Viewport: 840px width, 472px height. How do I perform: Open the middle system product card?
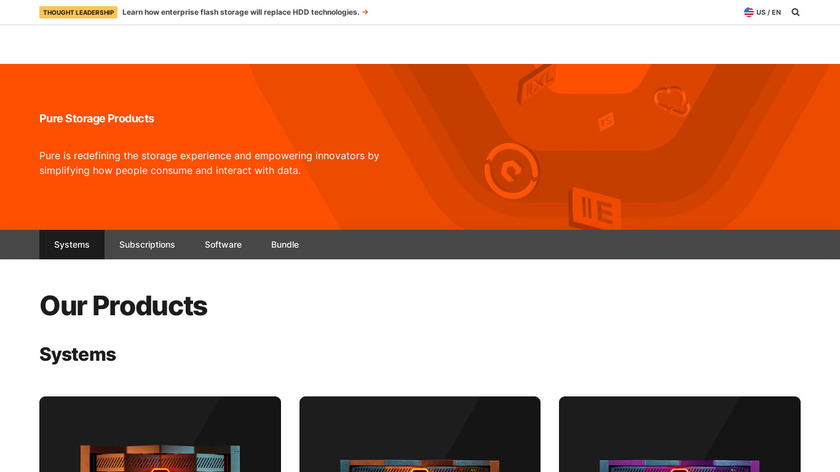coord(420,434)
